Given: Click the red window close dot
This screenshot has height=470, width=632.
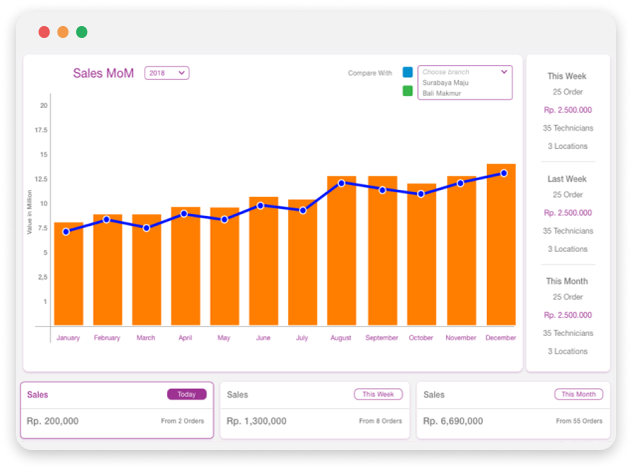Looking at the screenshot, I should pos(44,32).
